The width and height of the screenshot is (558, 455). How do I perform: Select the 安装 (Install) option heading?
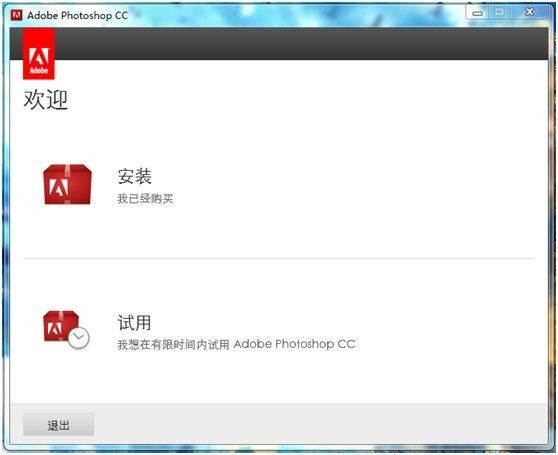(135, 176)
